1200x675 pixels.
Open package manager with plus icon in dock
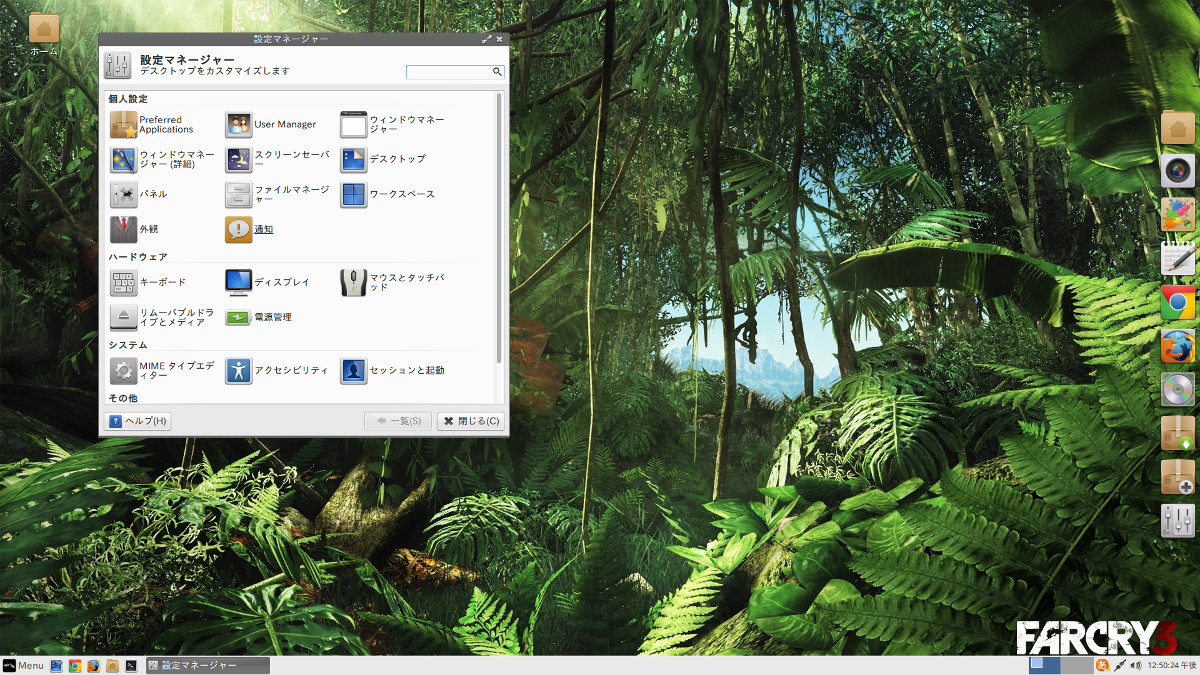pyautogui.click(x=1178, y=477)
